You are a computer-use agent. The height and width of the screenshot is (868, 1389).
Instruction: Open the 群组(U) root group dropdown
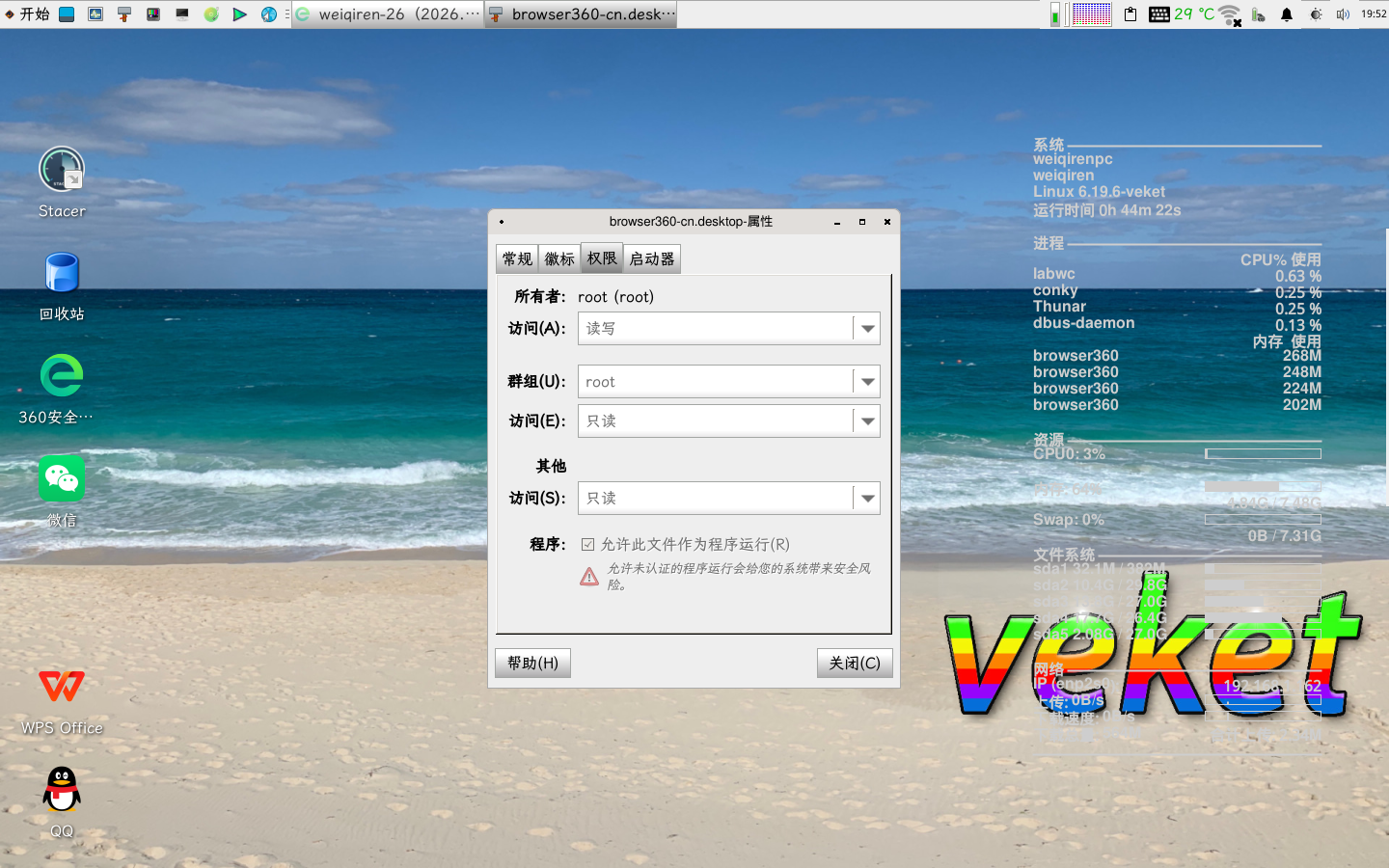pyautogui.click(x=865, y=381)
